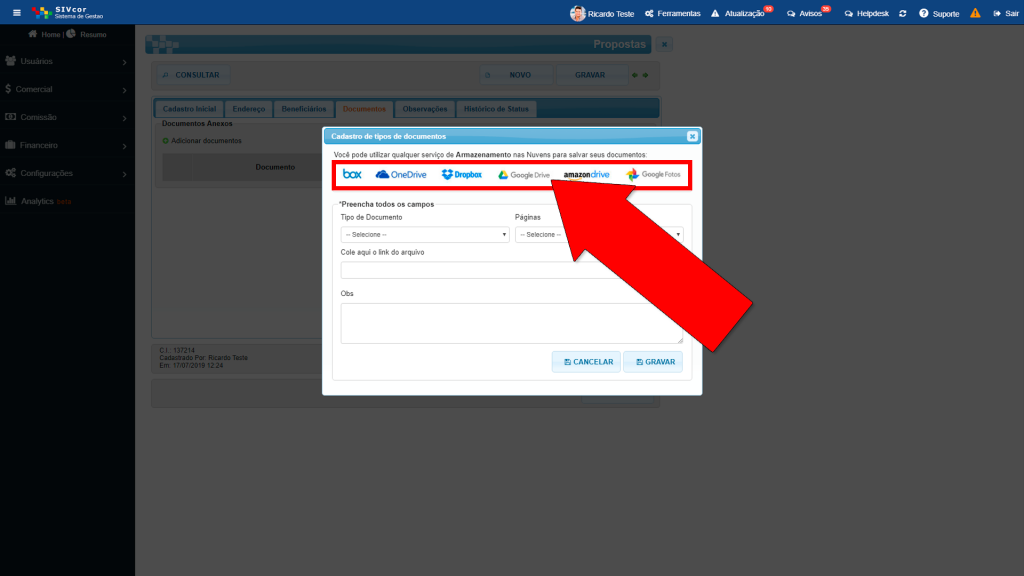Image resolution: width=1024 pixels, height=576 pixels.
Task: Click the Box cloud storage logo
Action: pos(352,174)
